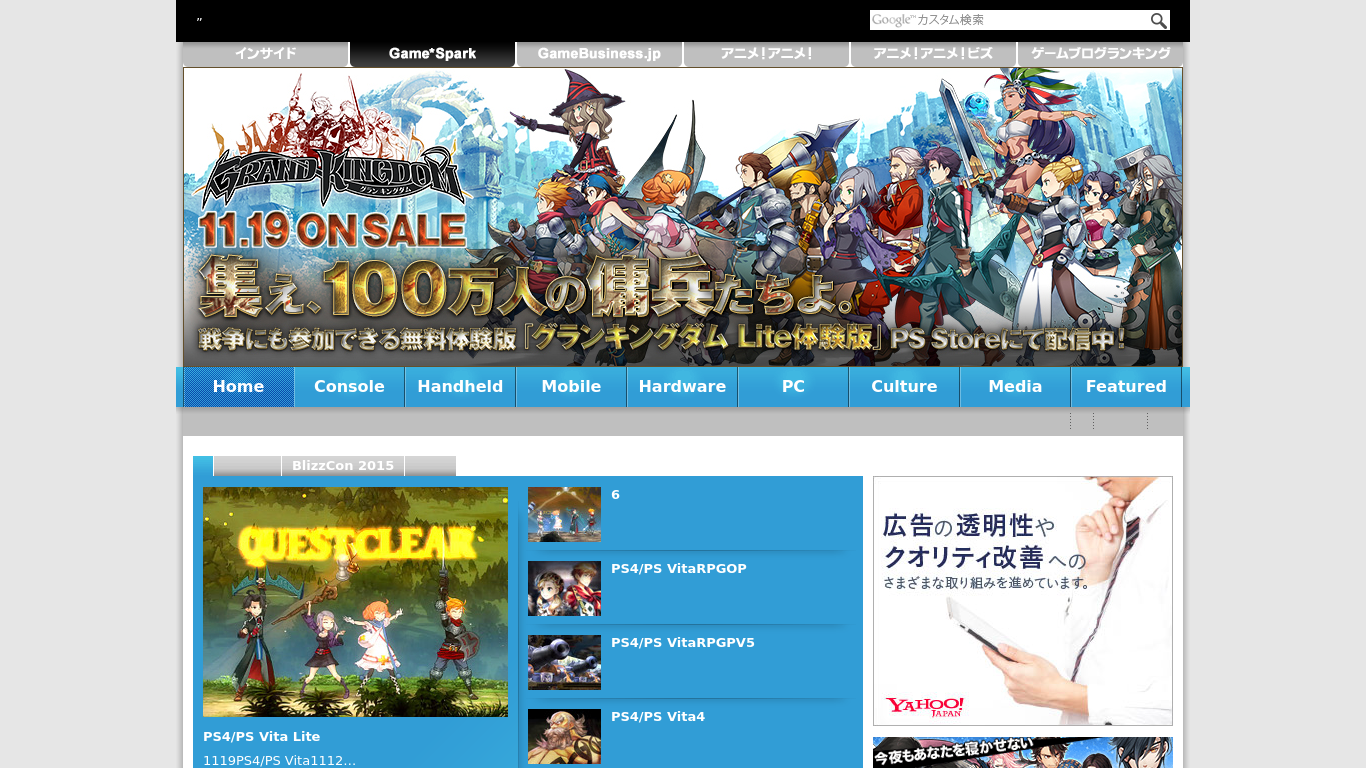1366x768 pixels.
Task: Open the アニメ!アニメ!ビズ tab
Action: 932,53
